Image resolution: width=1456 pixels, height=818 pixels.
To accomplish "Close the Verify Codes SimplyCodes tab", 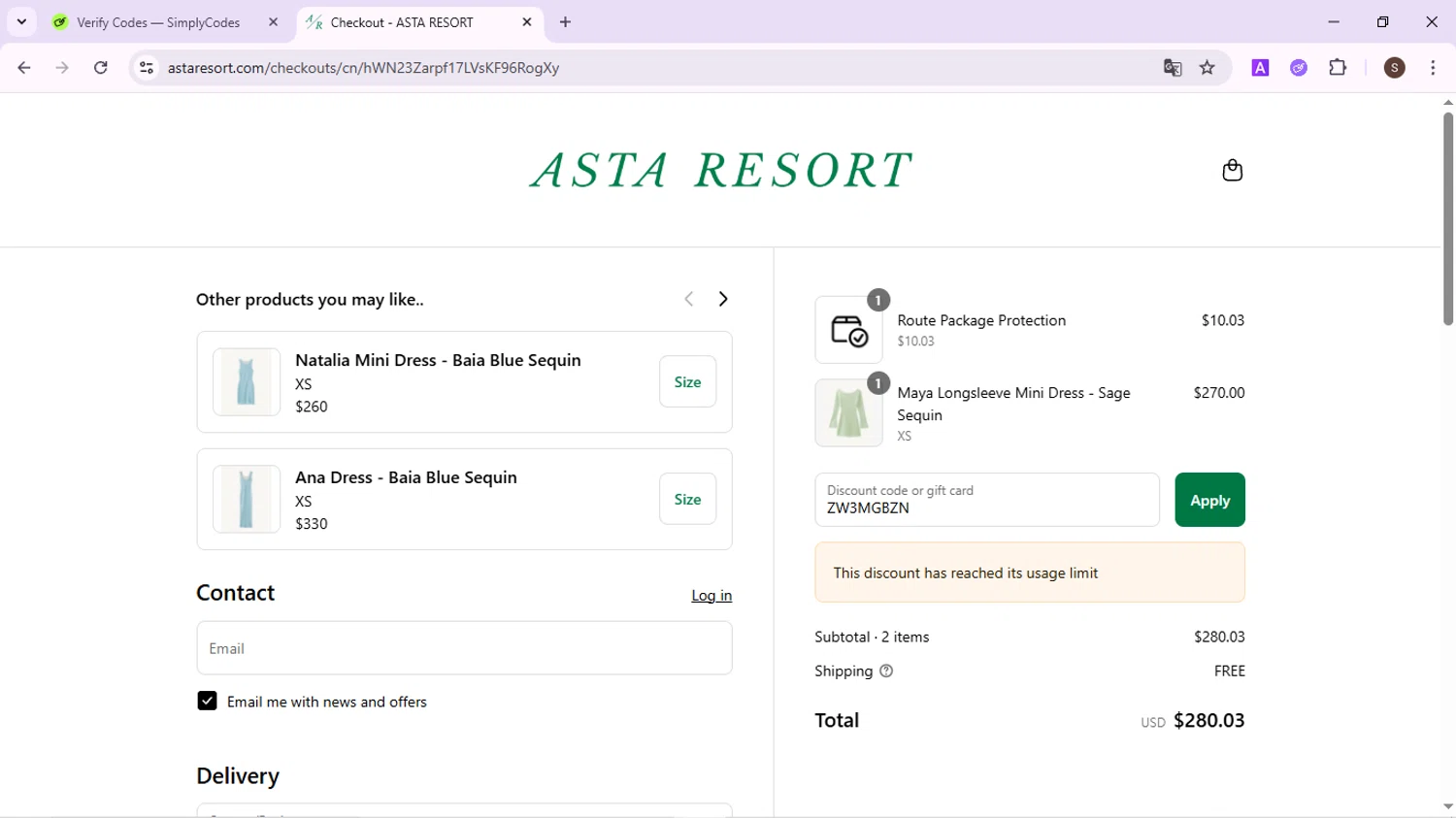I will click(x=273, y=22).
